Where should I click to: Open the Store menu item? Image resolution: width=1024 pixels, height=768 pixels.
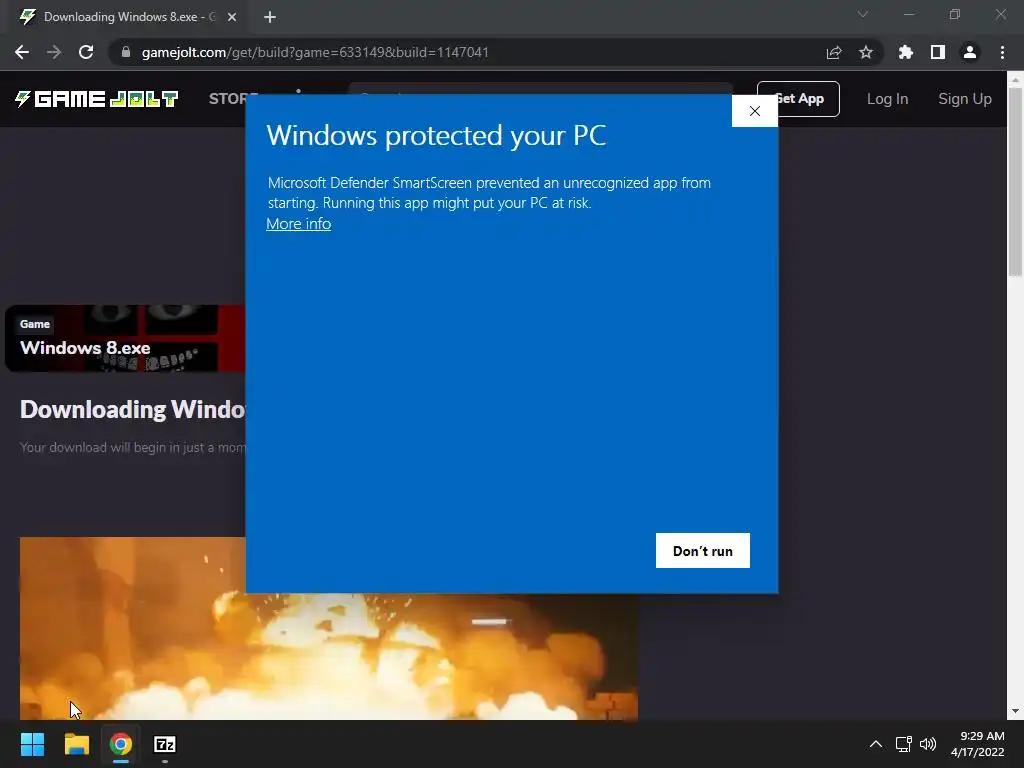227,99
